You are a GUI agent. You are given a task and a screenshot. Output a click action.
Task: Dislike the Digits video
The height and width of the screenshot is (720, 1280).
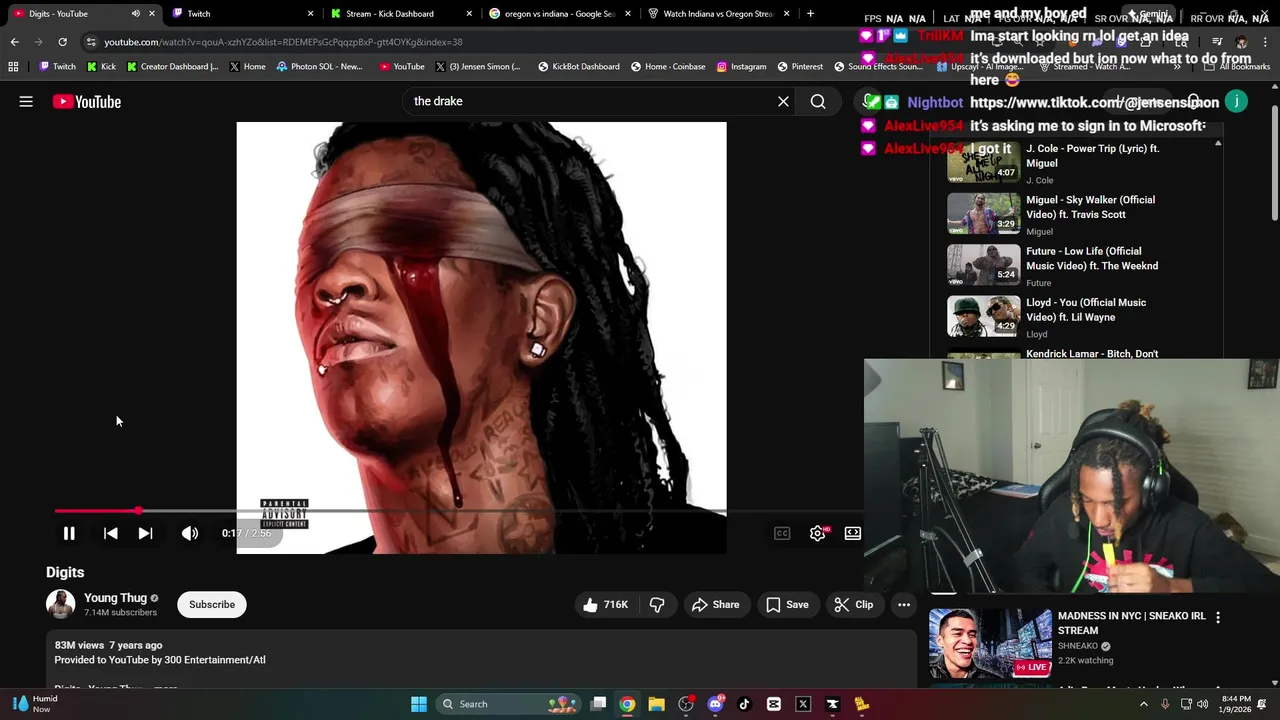coord(657,604)
